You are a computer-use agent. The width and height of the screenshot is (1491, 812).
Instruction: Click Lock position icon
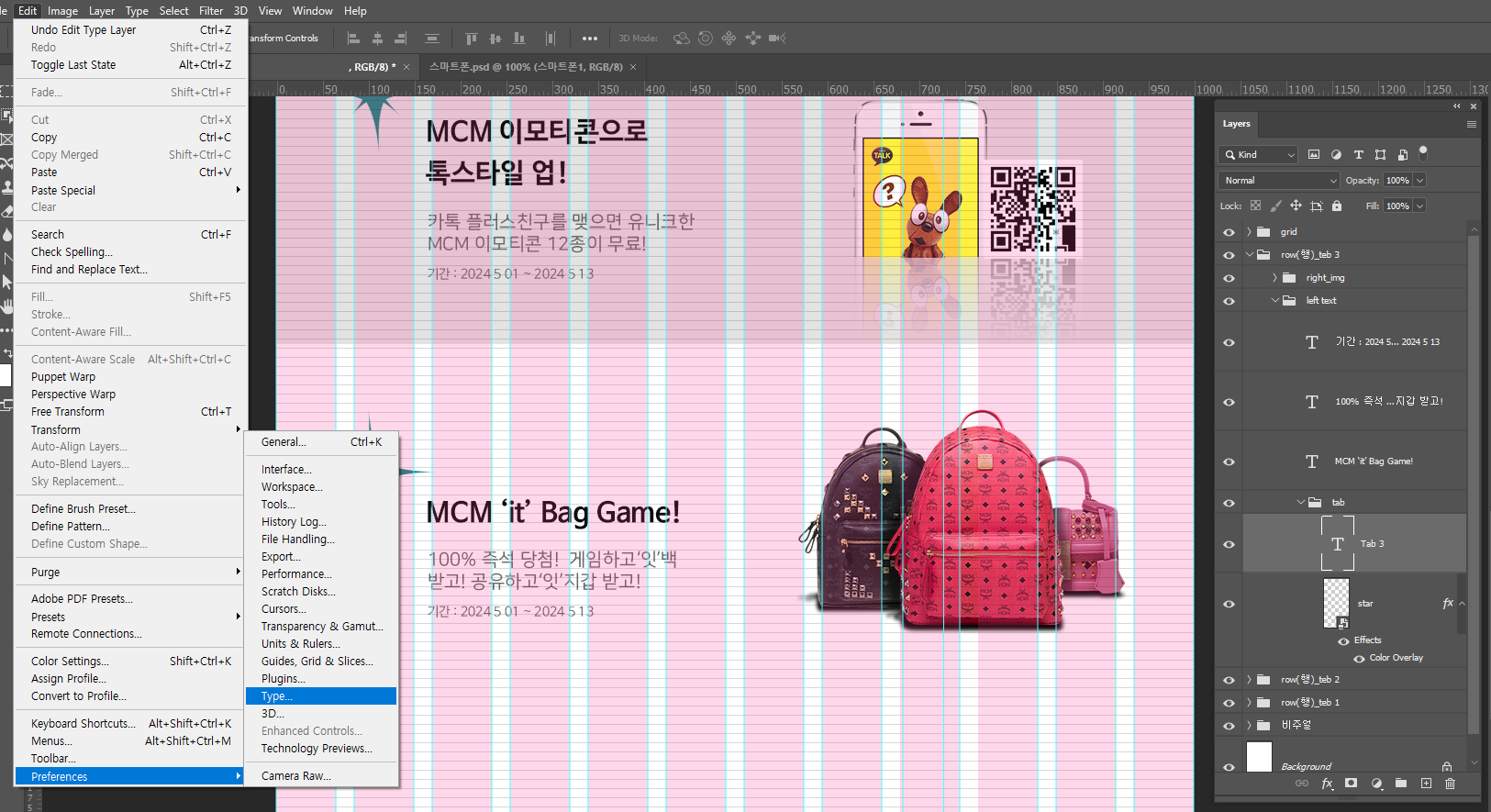(x=1296, y=206)
